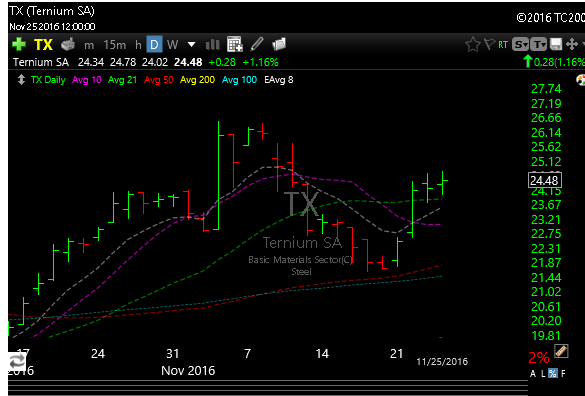Click the flag marker icon
This screenshot has height=396, width=585.
489,44
